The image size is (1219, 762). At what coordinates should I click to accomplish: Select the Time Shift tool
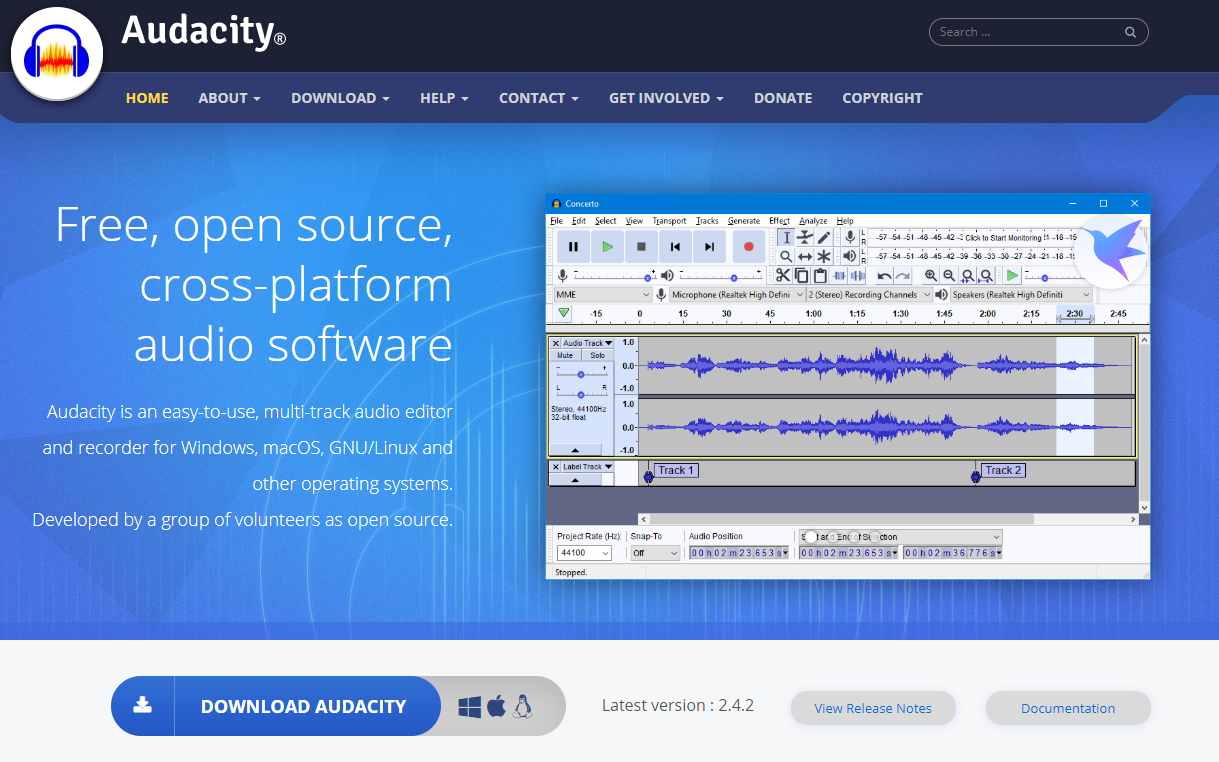pyautogui.click(x=805, y=256)
